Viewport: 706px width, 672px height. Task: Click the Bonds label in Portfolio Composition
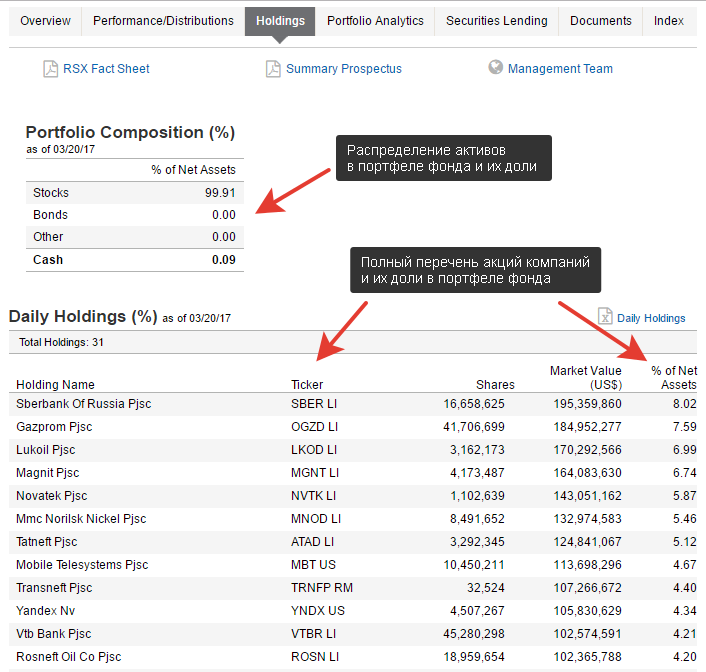click(x=50, y=215)
